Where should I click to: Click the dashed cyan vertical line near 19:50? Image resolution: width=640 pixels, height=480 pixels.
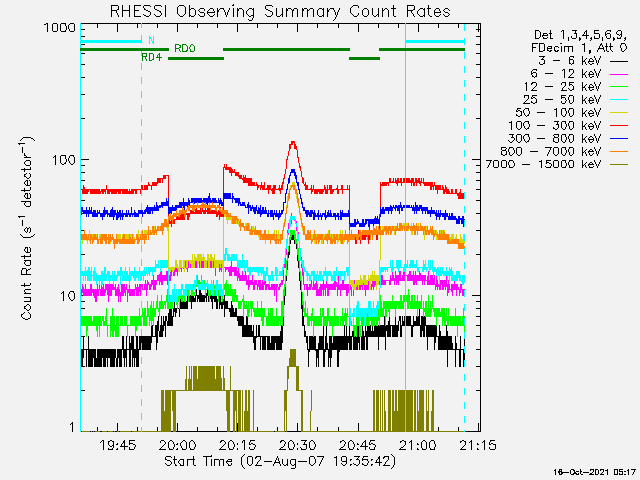tap(142, 227)
